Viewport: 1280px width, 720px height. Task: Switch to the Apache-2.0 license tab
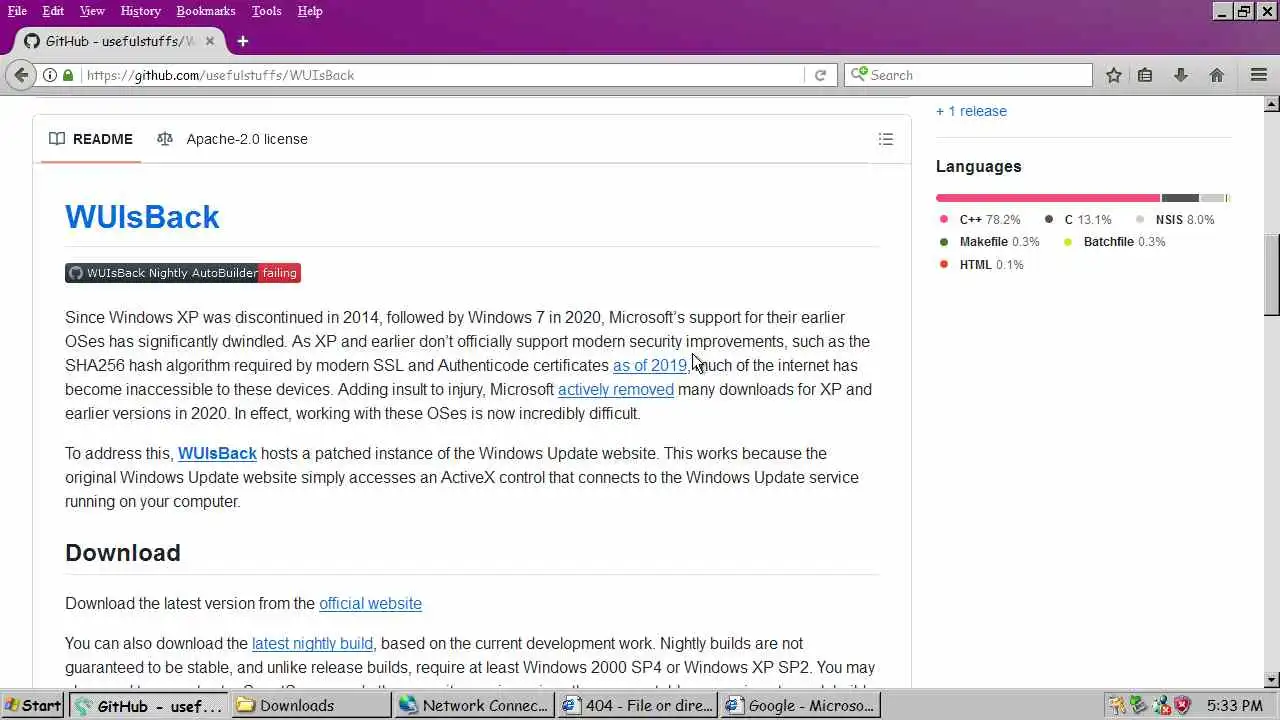pyautogui.click(x=233, y=139)
